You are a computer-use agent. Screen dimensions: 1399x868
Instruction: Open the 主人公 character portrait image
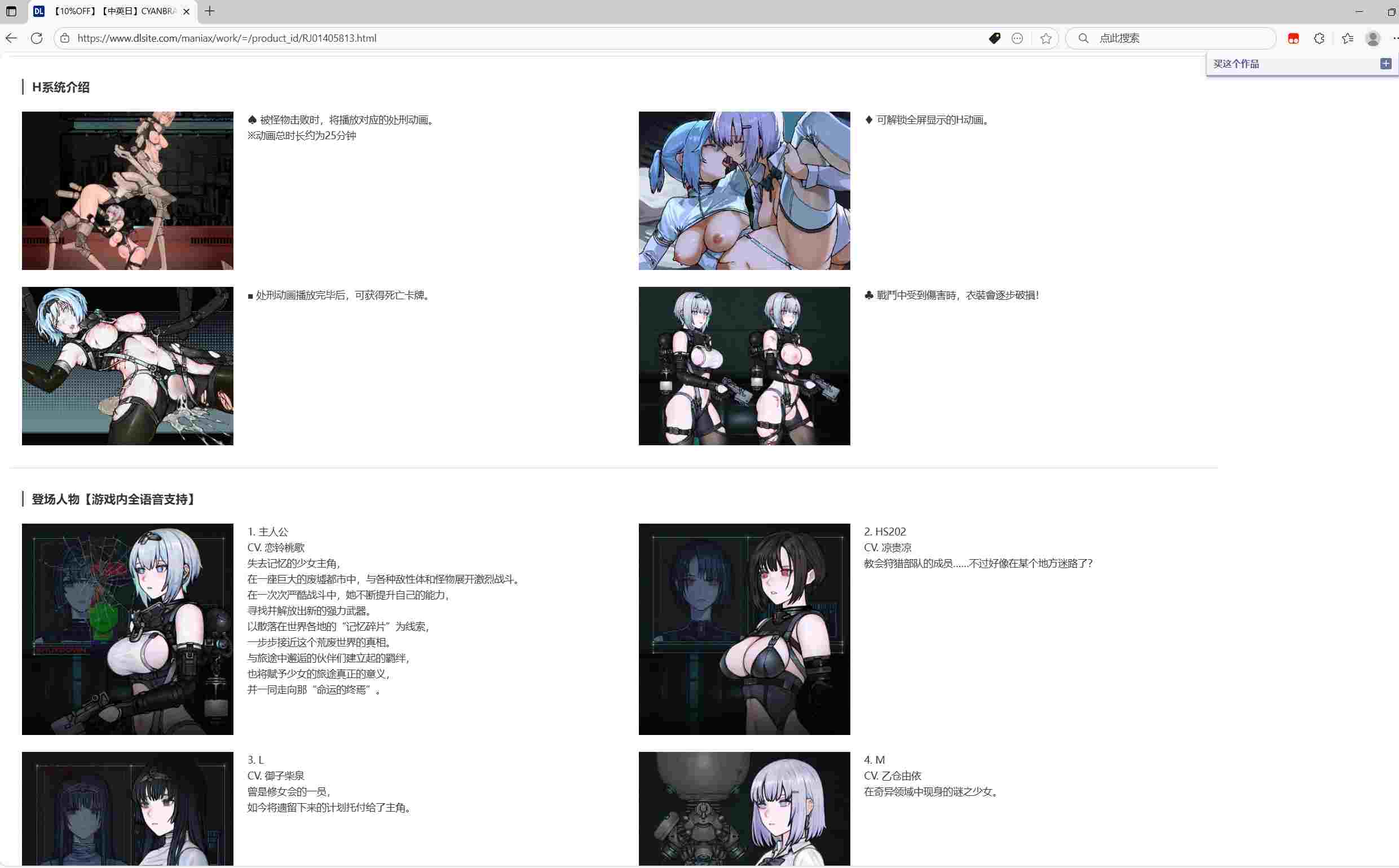pyautogui.click(x=127, y=629)
